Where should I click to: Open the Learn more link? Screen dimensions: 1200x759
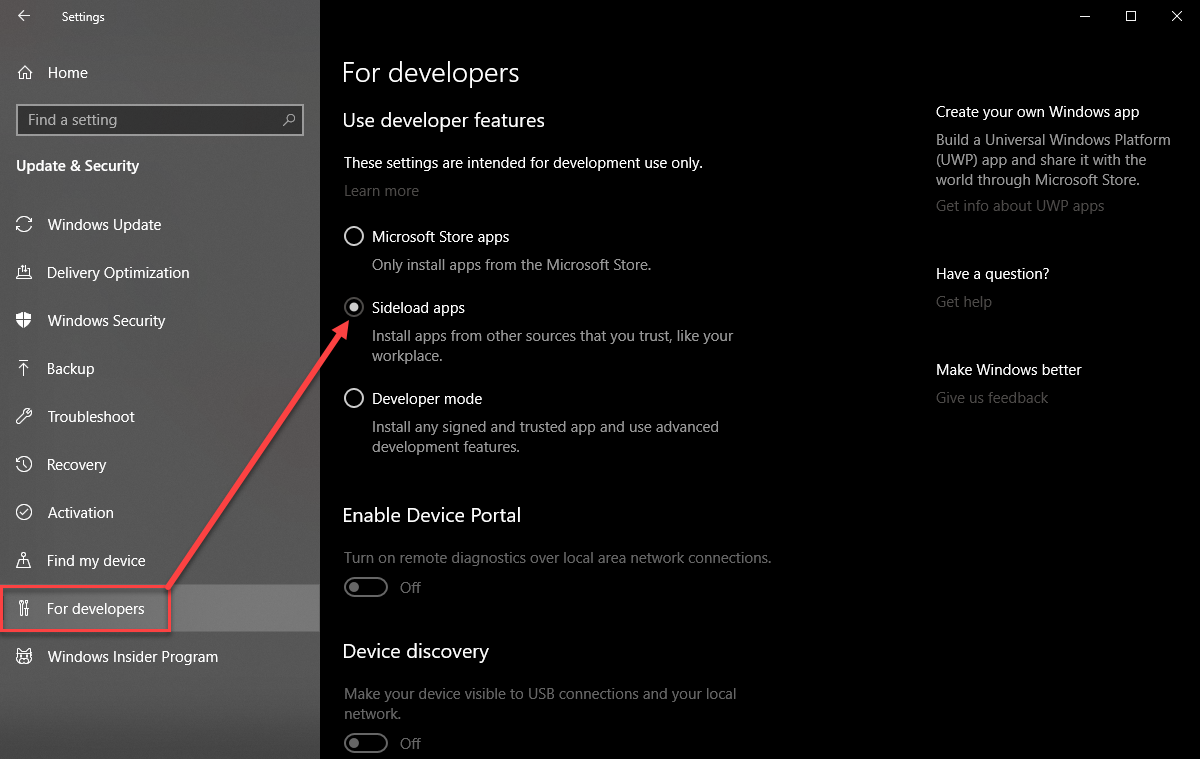point(381,190)
